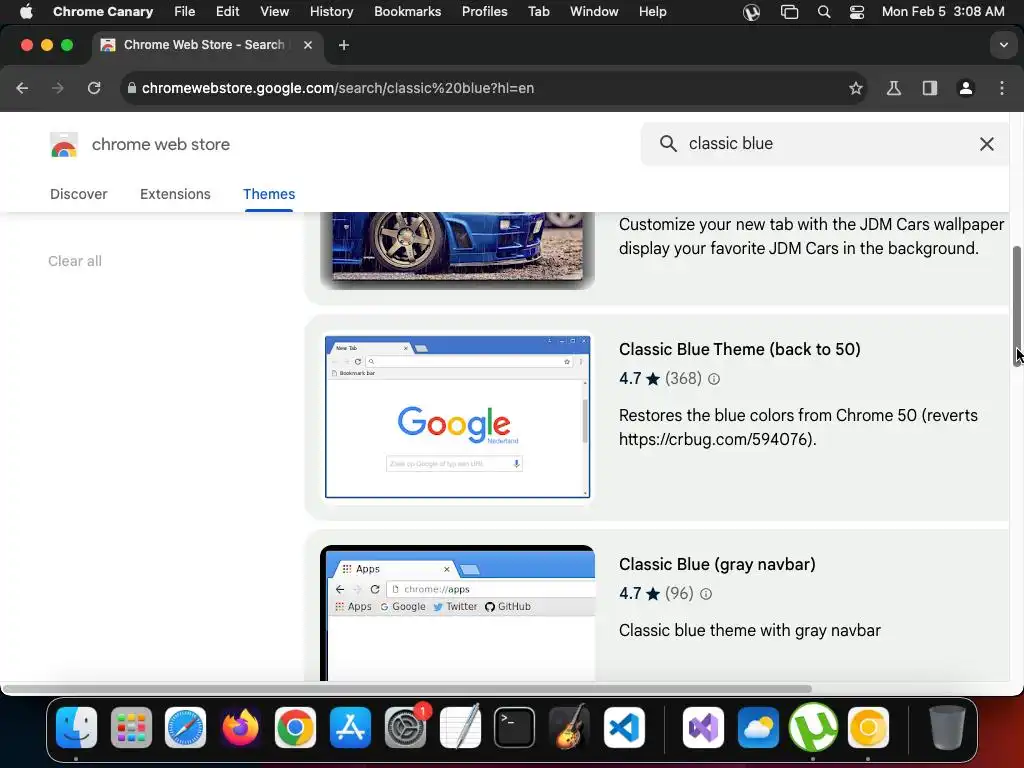1024x768 pixels.
Task: Expand the tab search dropdown arrow
Action: click(x=1003, y=45)
